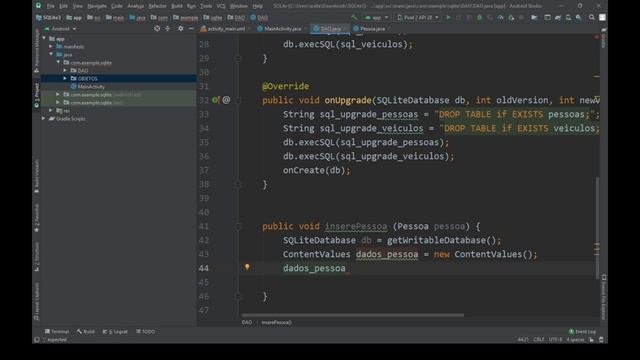Click the yellow warning stripe marker on right gutter
The height and width of the screenshot is (360, 640).
coord(597,76)
